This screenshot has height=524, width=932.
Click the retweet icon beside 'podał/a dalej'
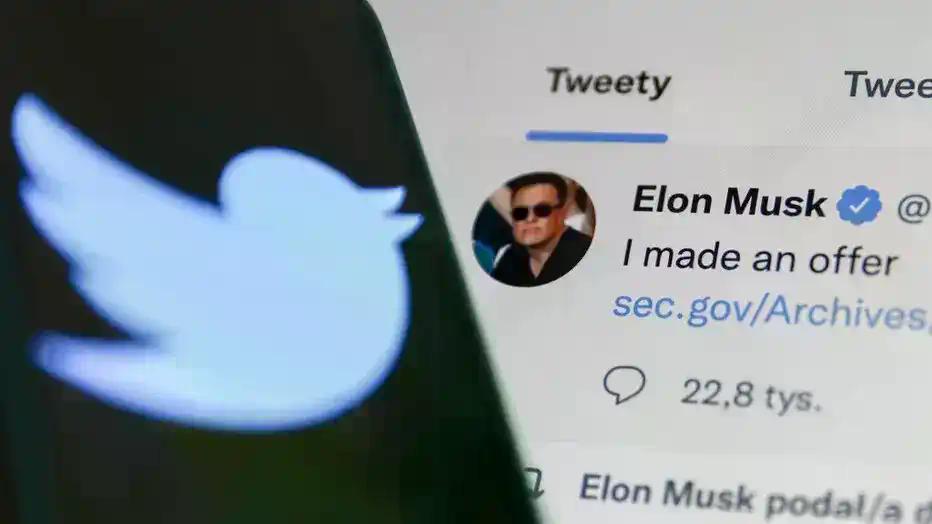pyautogui.click(x=533, y=483)
